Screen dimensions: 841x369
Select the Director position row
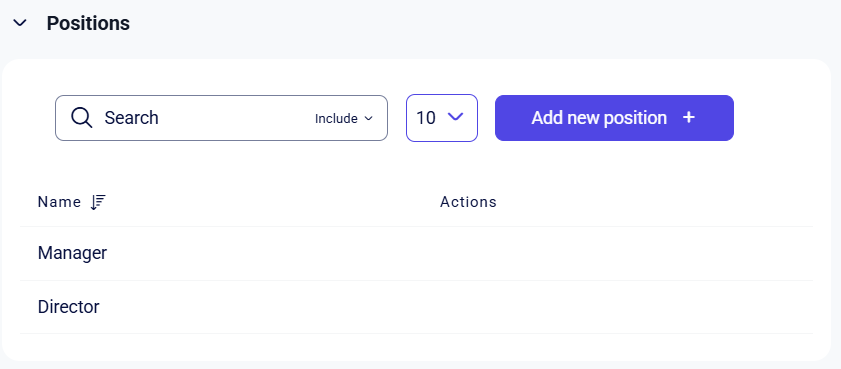coord(416,307)
